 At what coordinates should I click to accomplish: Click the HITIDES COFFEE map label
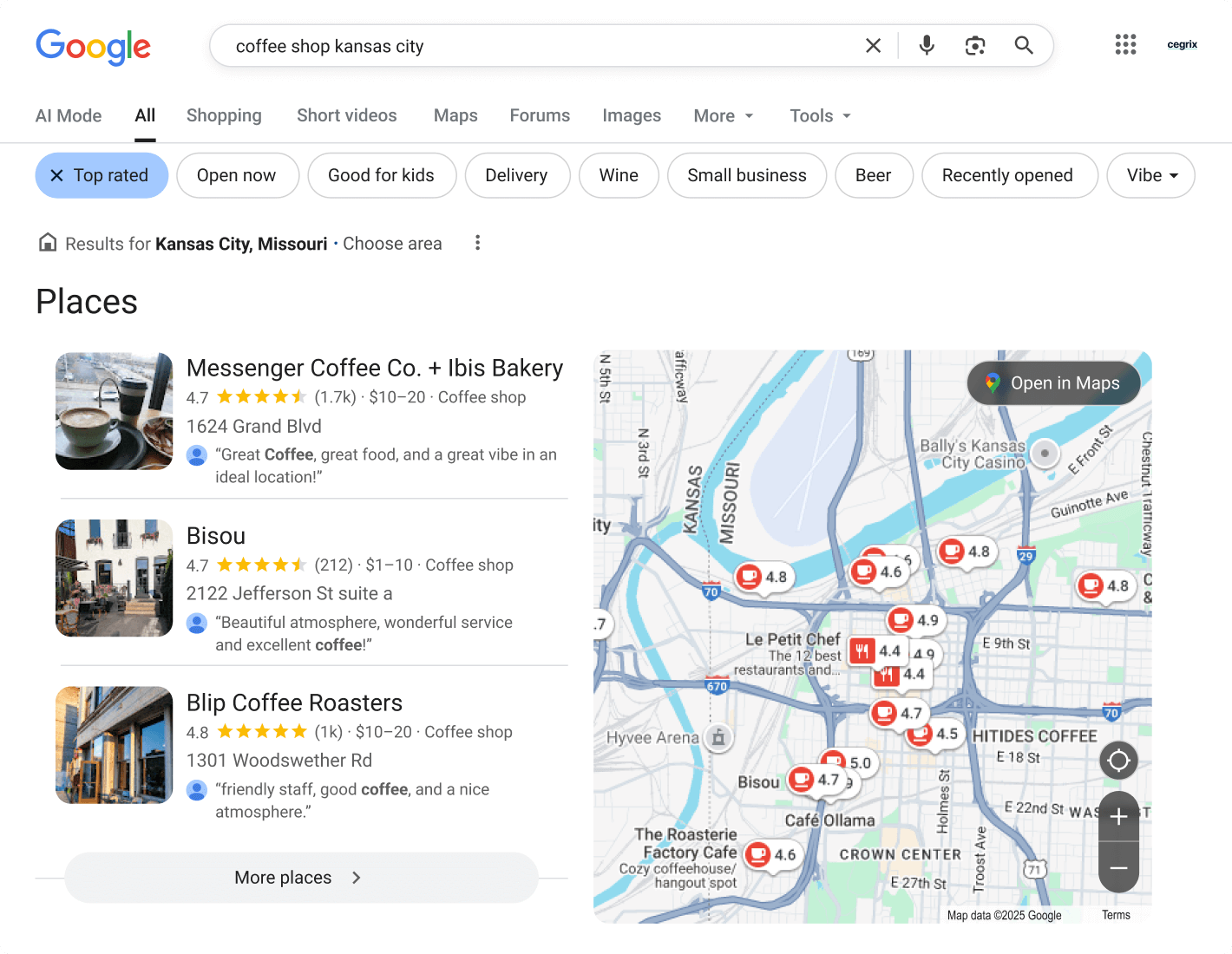pos(1034,736)
